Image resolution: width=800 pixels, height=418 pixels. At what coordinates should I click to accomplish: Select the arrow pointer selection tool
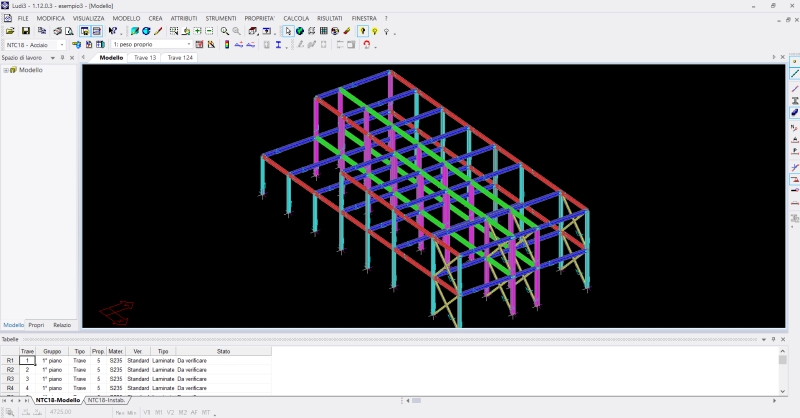click(x=288, y=31)
